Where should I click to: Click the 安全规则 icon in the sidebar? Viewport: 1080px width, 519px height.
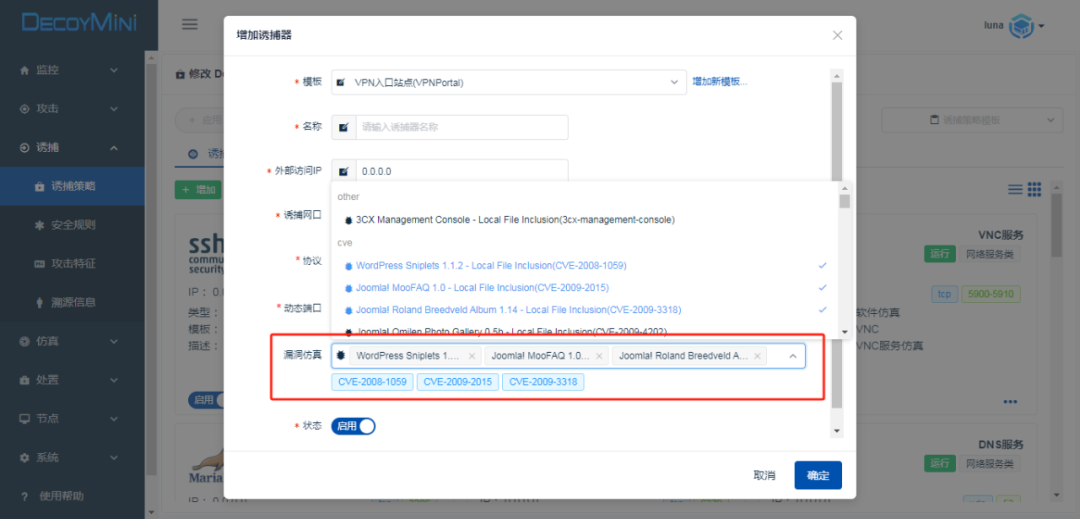[x=39, y=225]
